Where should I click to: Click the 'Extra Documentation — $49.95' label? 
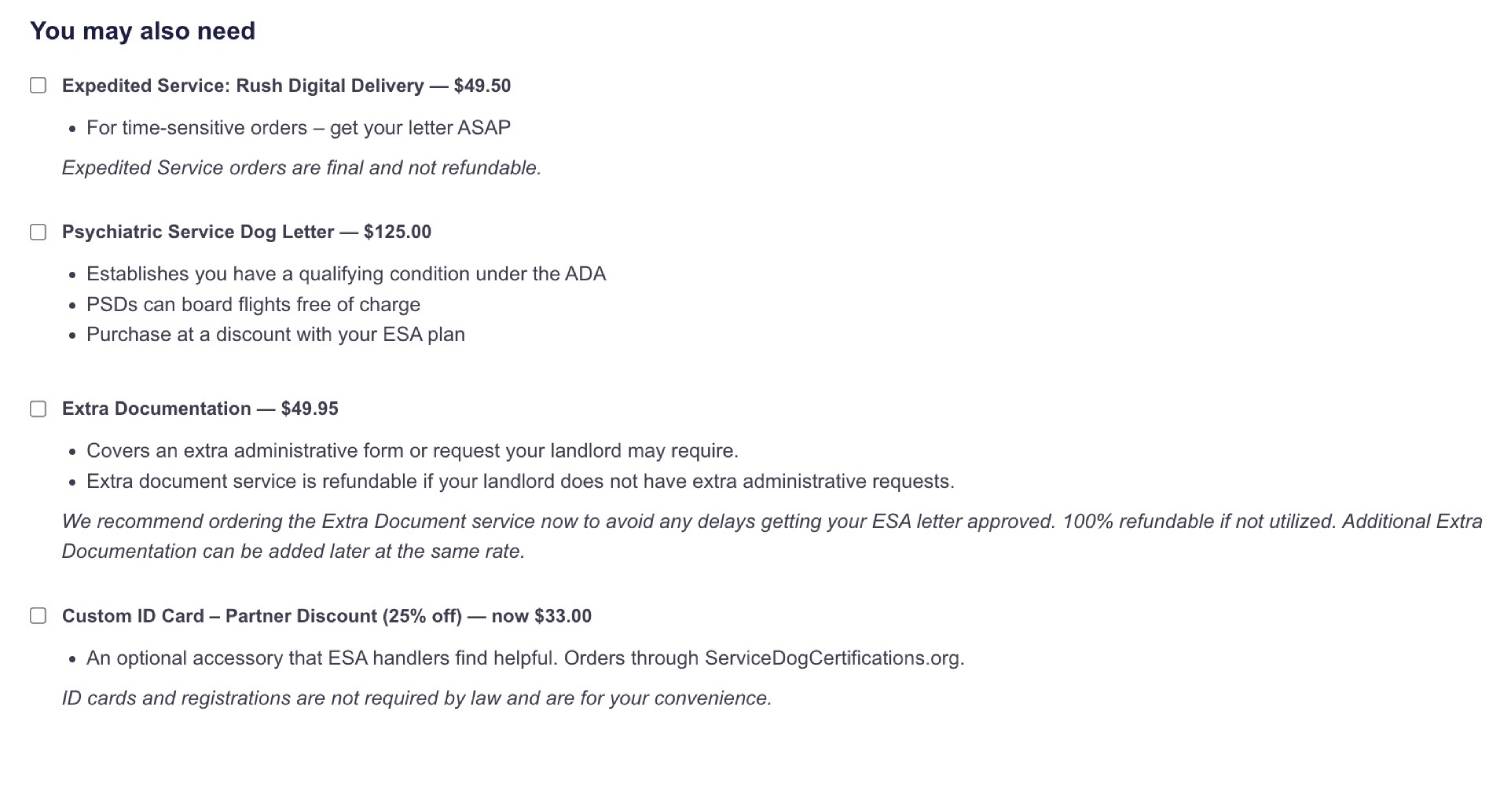200,409
